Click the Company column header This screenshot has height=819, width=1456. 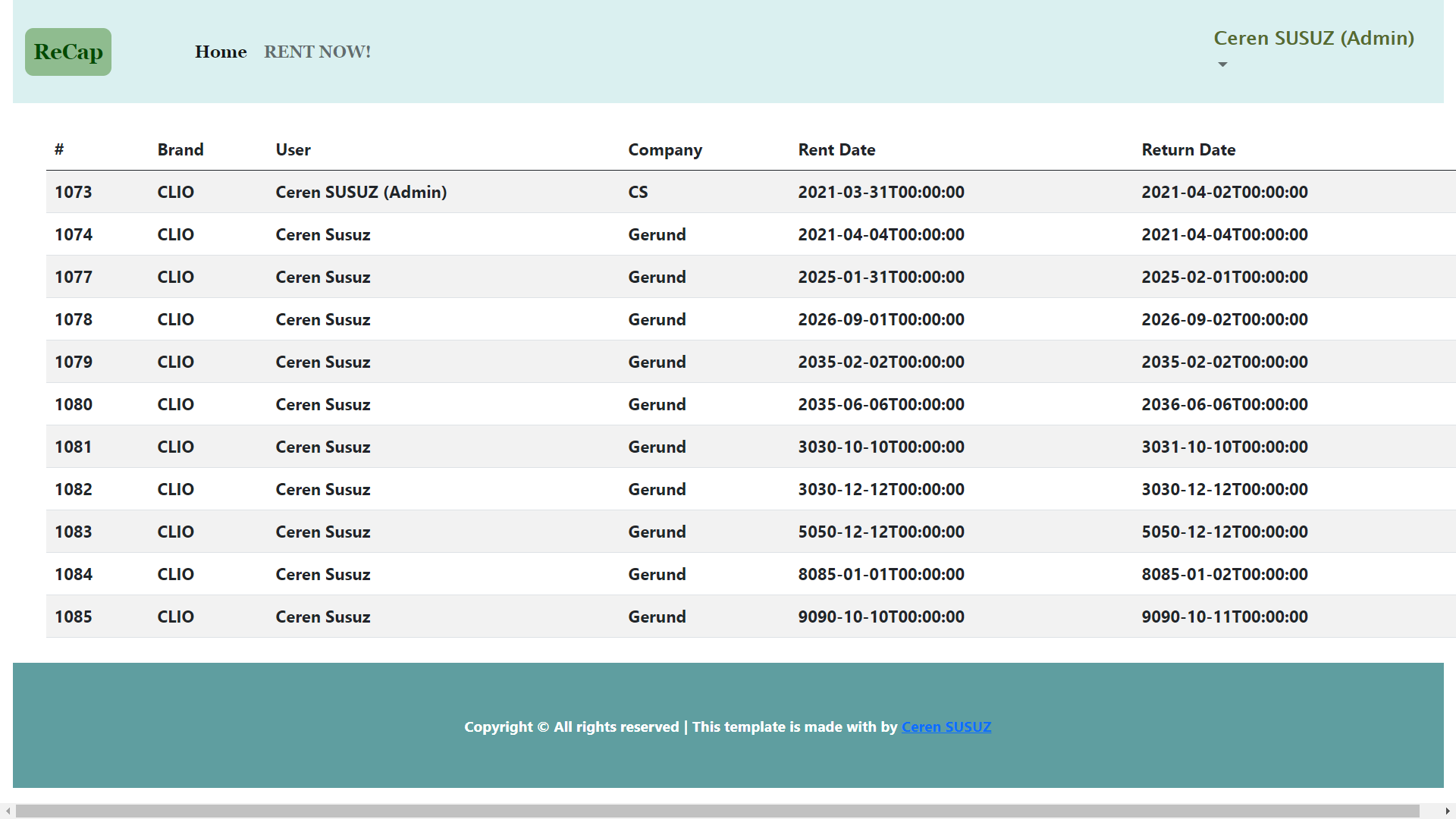pos(665,149)
